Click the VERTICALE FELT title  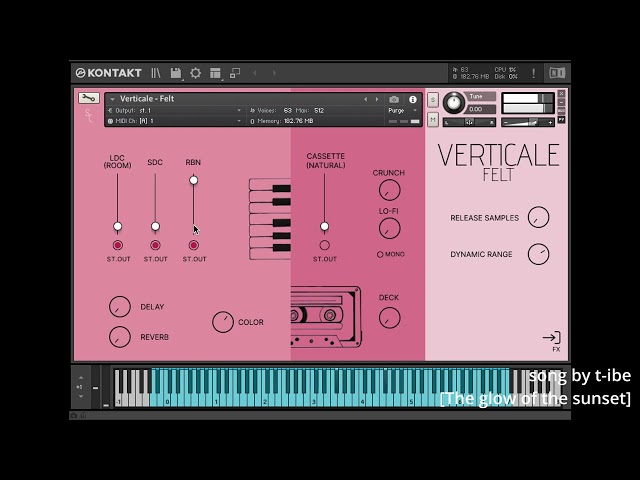pyautogui.click(x=498, y=162)
